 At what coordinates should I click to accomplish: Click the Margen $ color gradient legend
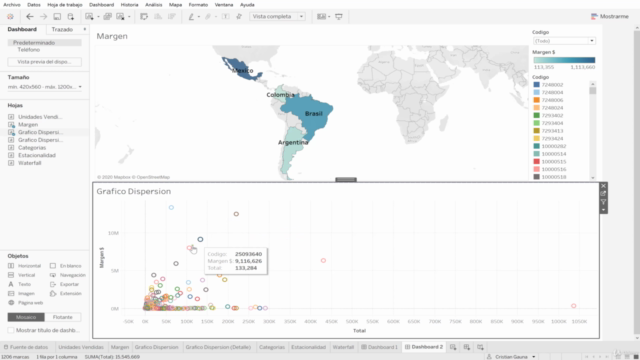(564, 60)
